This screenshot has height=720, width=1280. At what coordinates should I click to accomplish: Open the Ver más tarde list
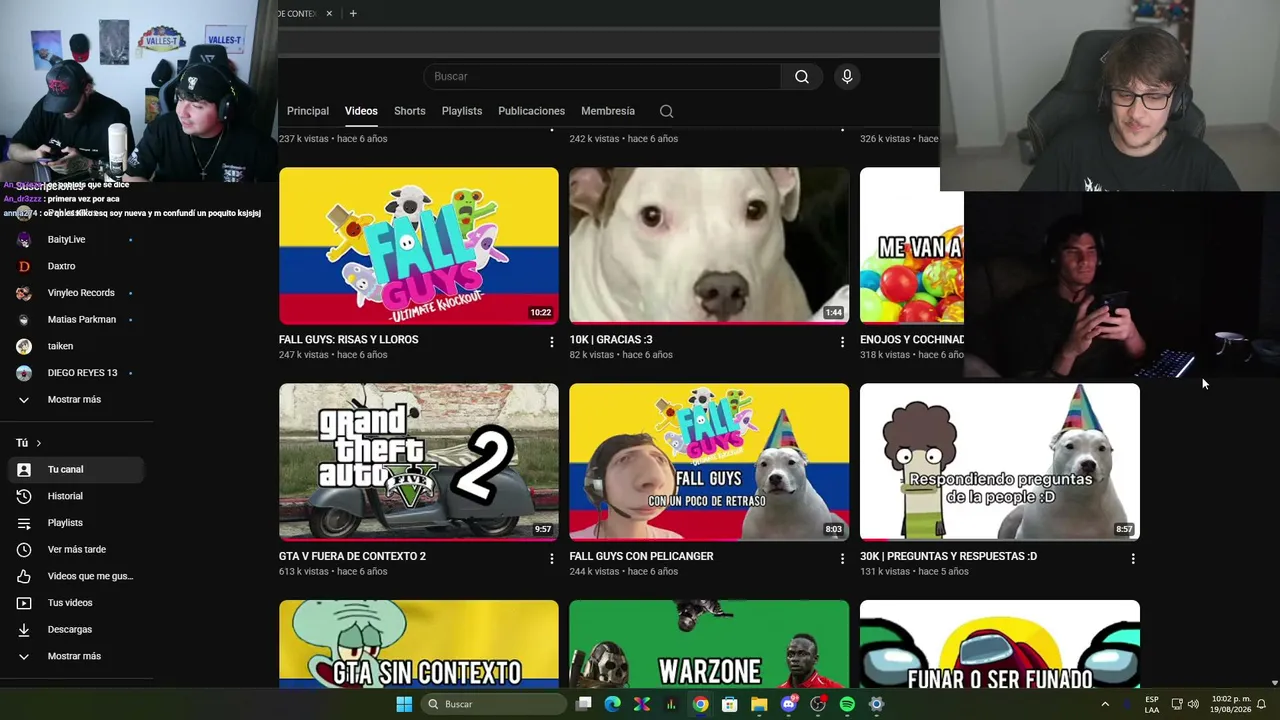point(77,549)
